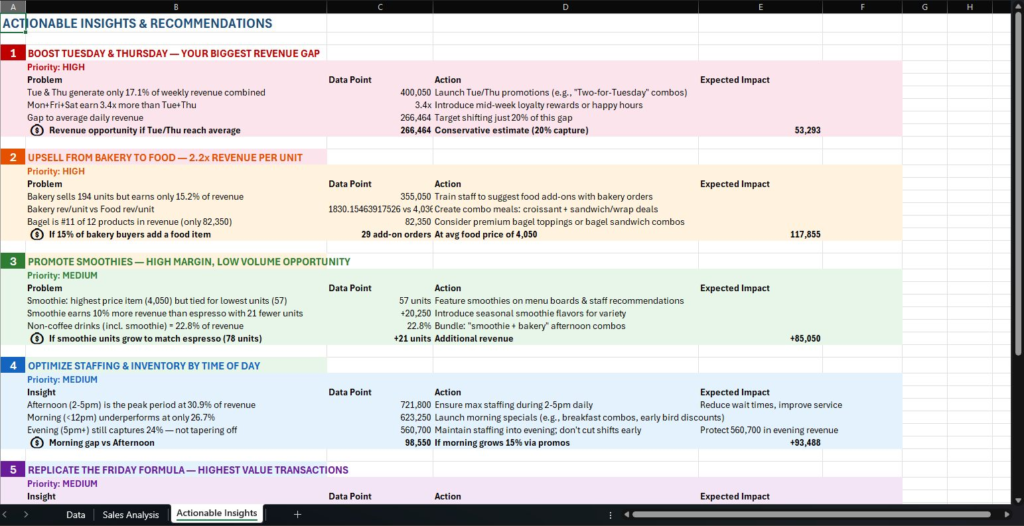Click dollar icon beside 'If 15% of bakery buyers'
The image size is (1024, 526).
[x=37, y=234]
